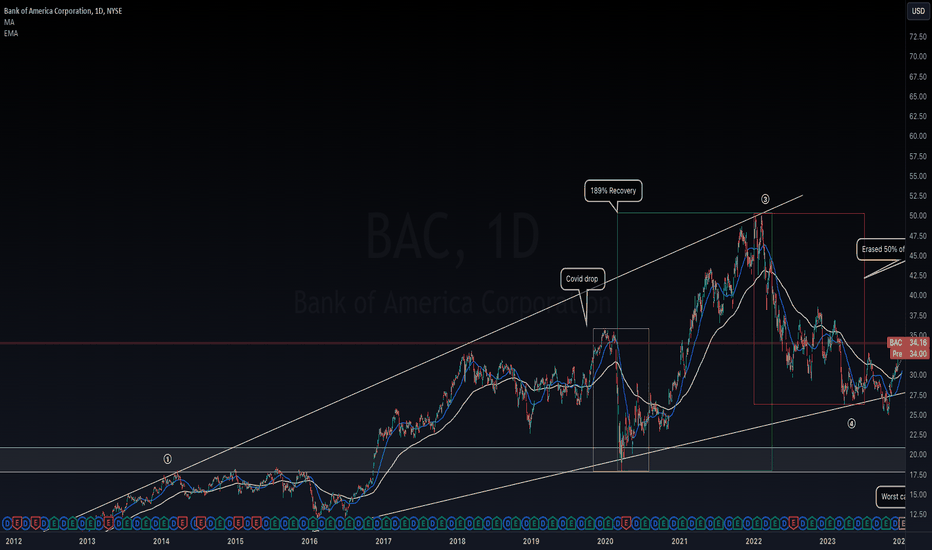Select the Worst ca callout box

click(890, 496)
